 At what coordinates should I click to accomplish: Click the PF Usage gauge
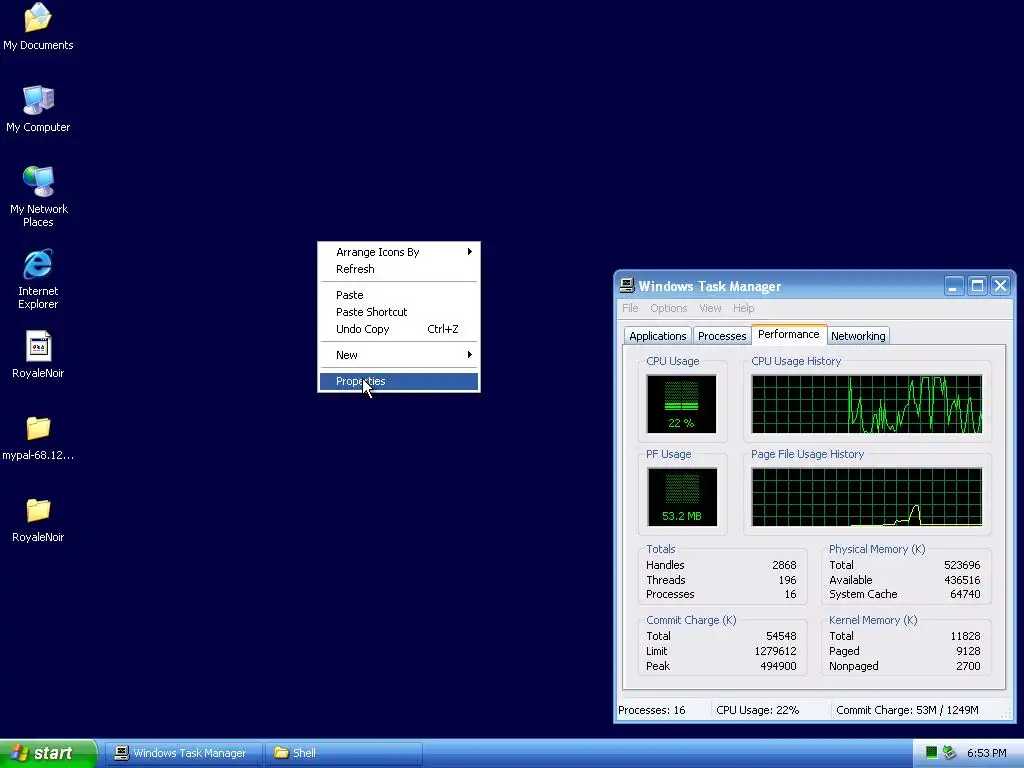[682, 496]
